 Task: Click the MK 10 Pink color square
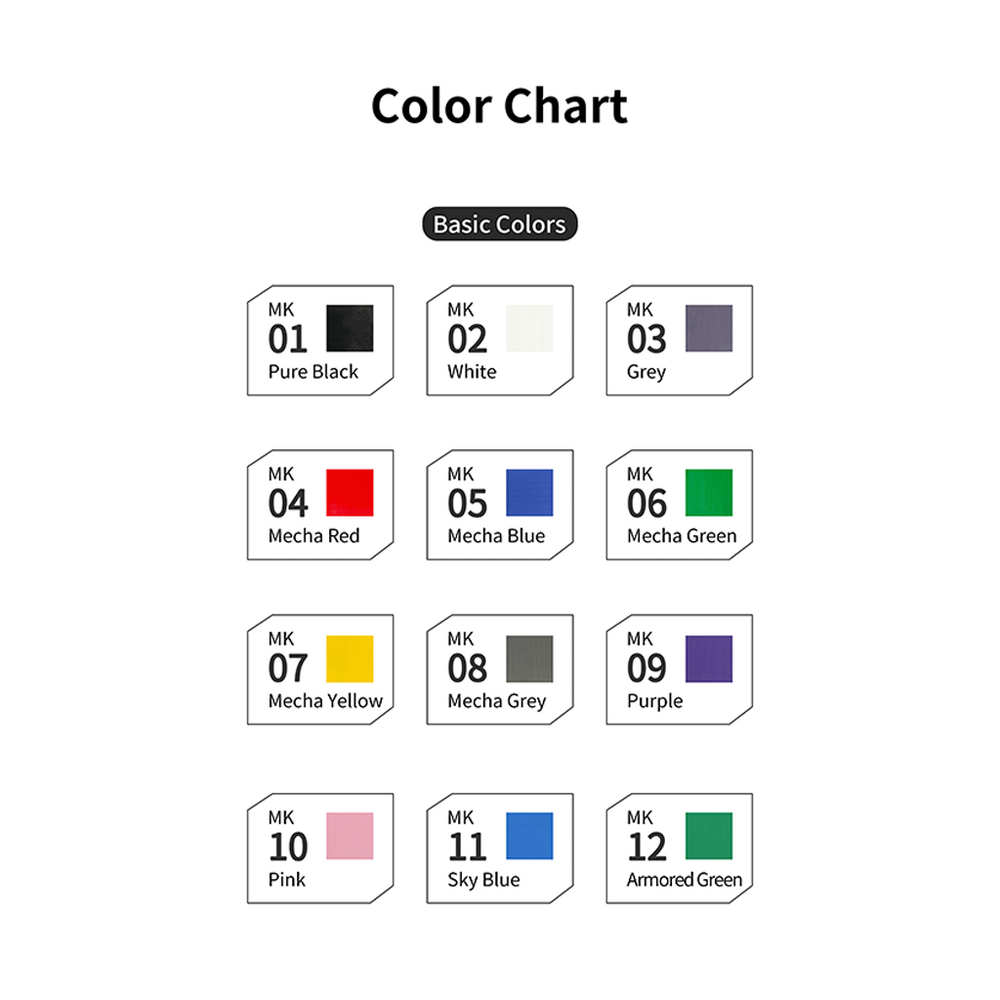349,835
